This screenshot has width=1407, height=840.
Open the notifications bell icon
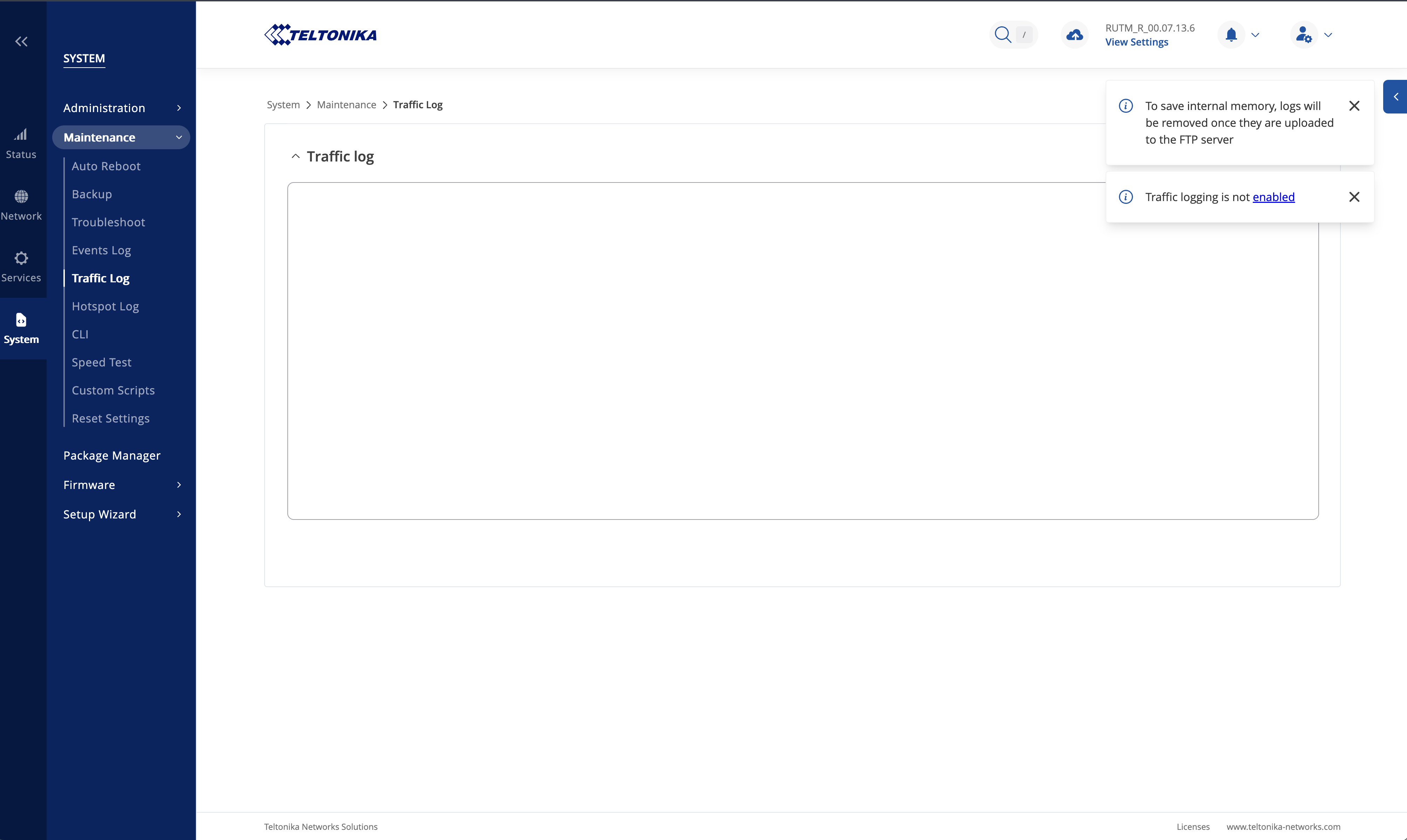[1231, 35]
